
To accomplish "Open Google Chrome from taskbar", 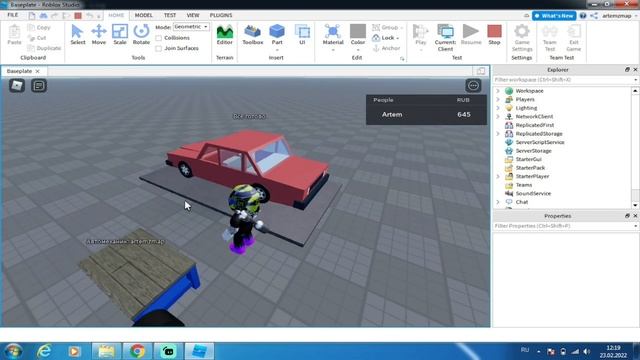I will tap(137, 351).
